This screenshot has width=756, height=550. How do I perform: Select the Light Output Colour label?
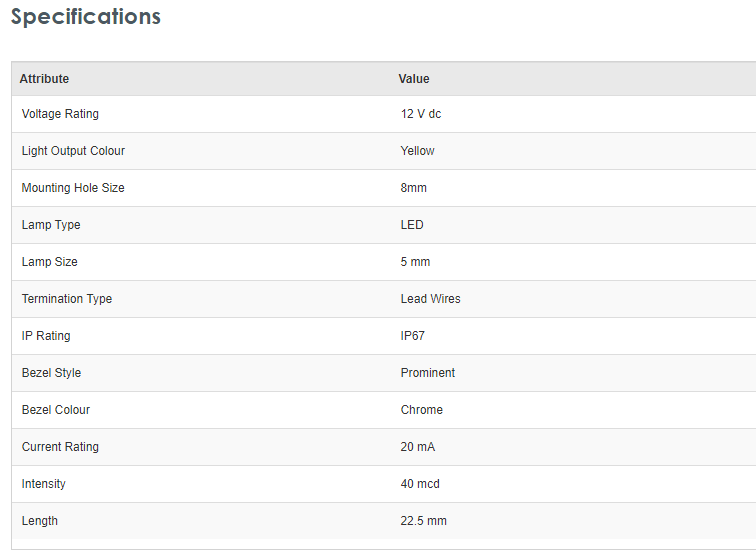73,151
